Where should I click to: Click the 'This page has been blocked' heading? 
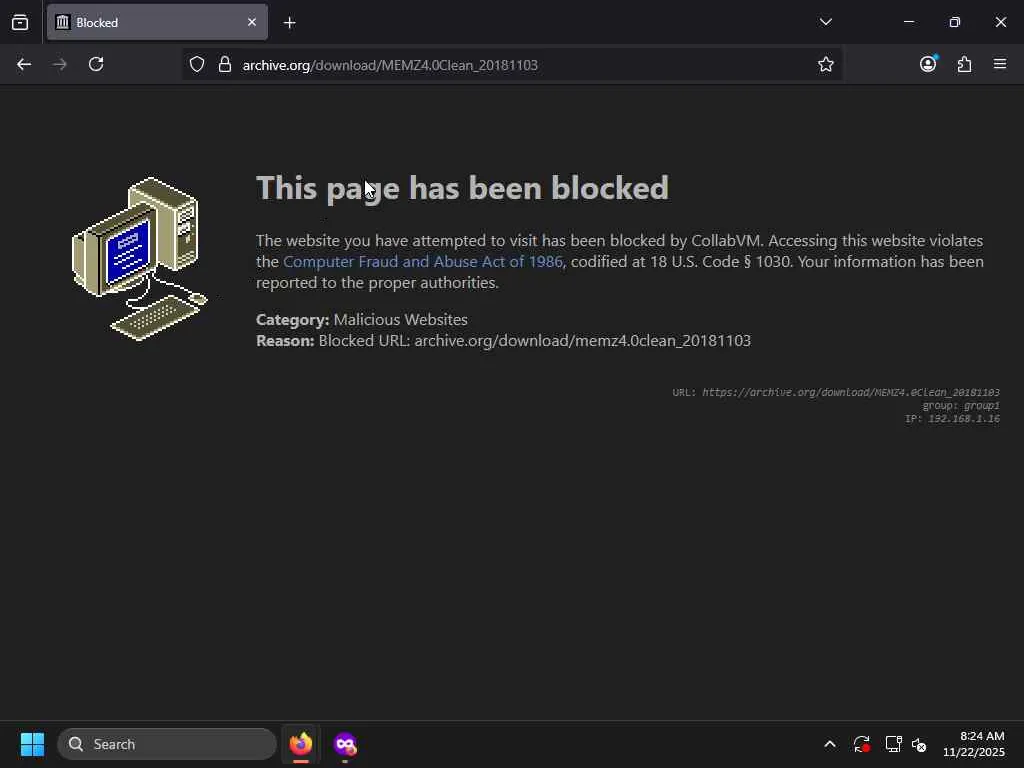[462, 188]
